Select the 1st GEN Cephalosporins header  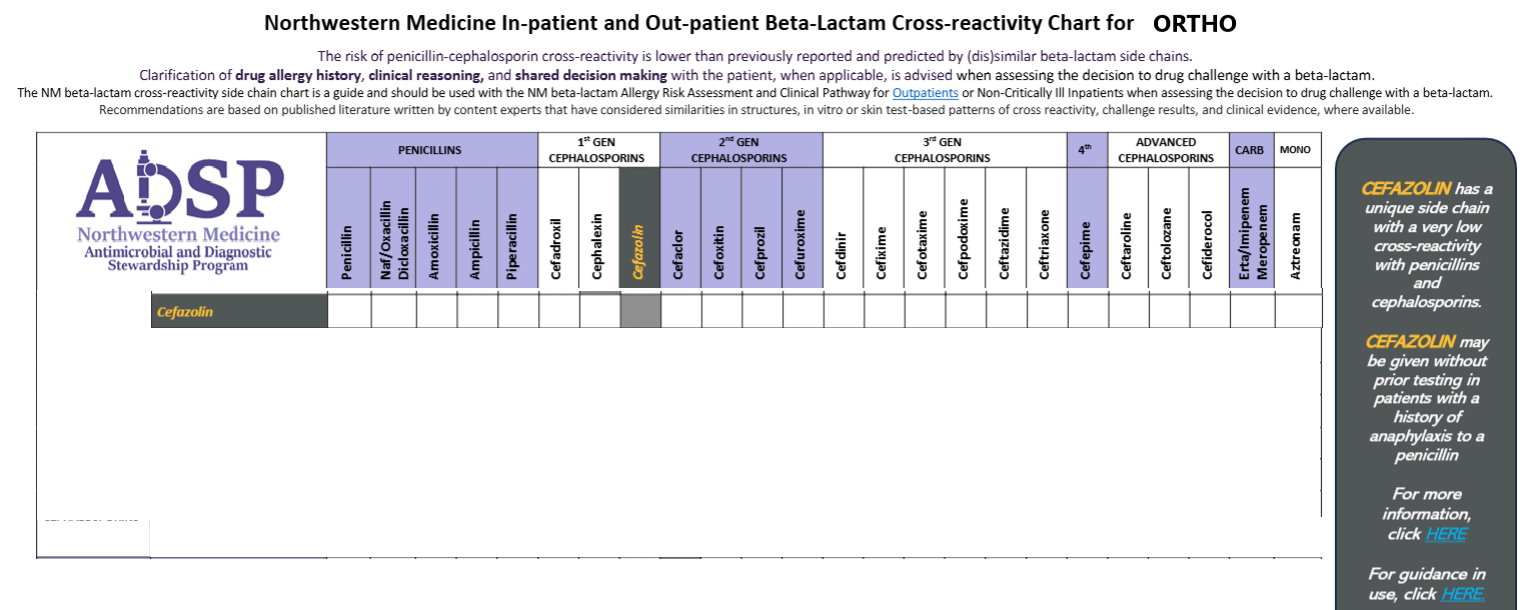pyautogui.click(x=597, y=150)
